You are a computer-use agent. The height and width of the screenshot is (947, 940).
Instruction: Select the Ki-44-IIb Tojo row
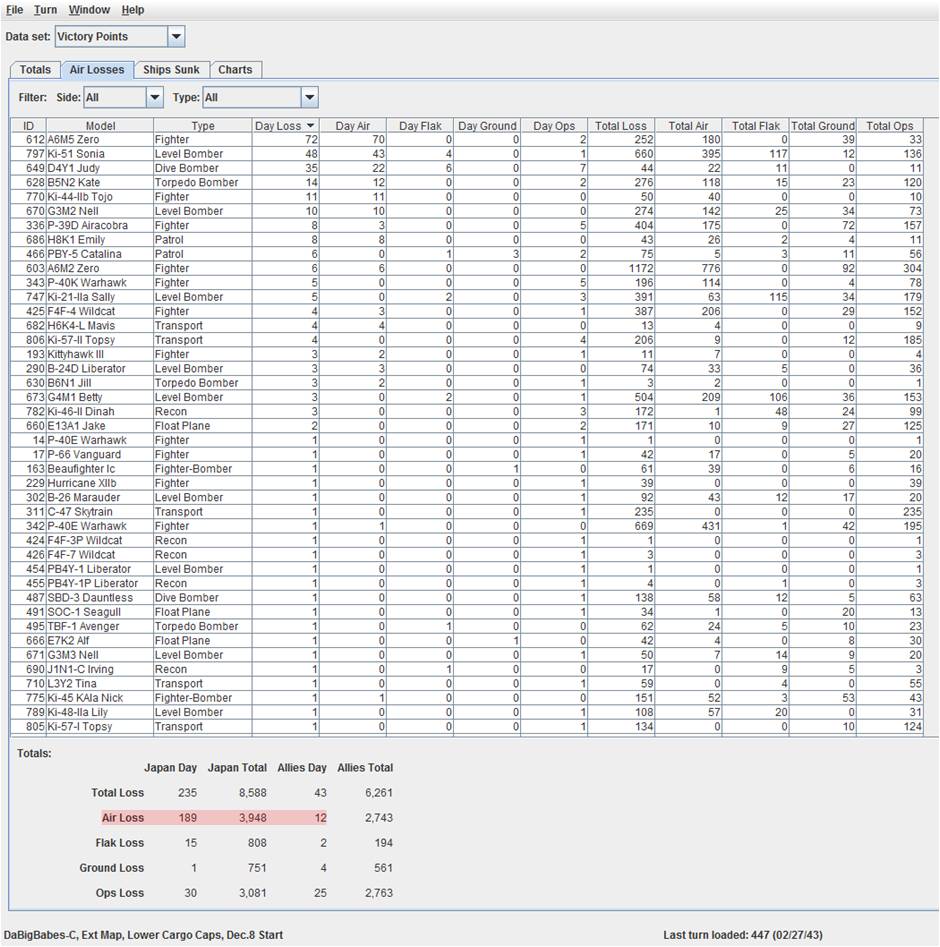pyautogui.click(x=467, y=197)
